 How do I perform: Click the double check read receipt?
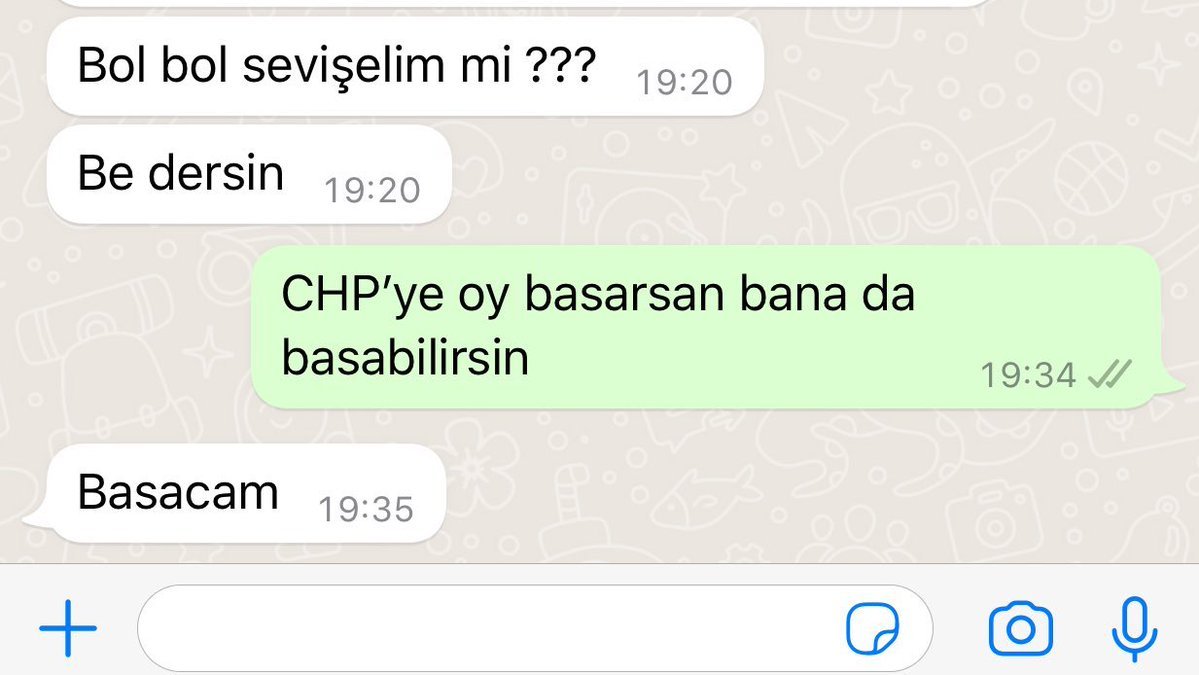click(1109, 375)
